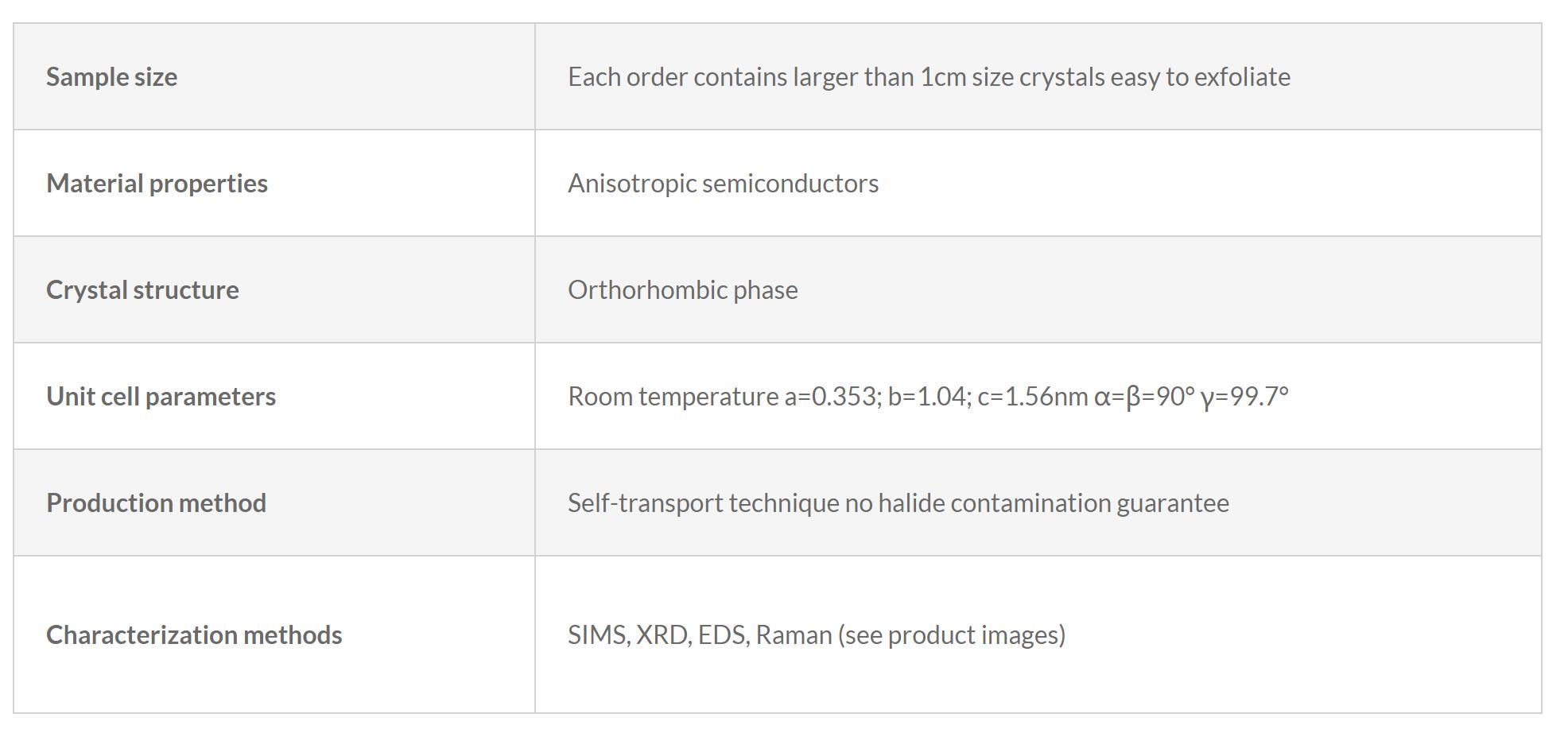Image resolution: width=1568 pixels, height=737 pixels.
Task: Click the "(see product images)" note
Action: [951, 635]
